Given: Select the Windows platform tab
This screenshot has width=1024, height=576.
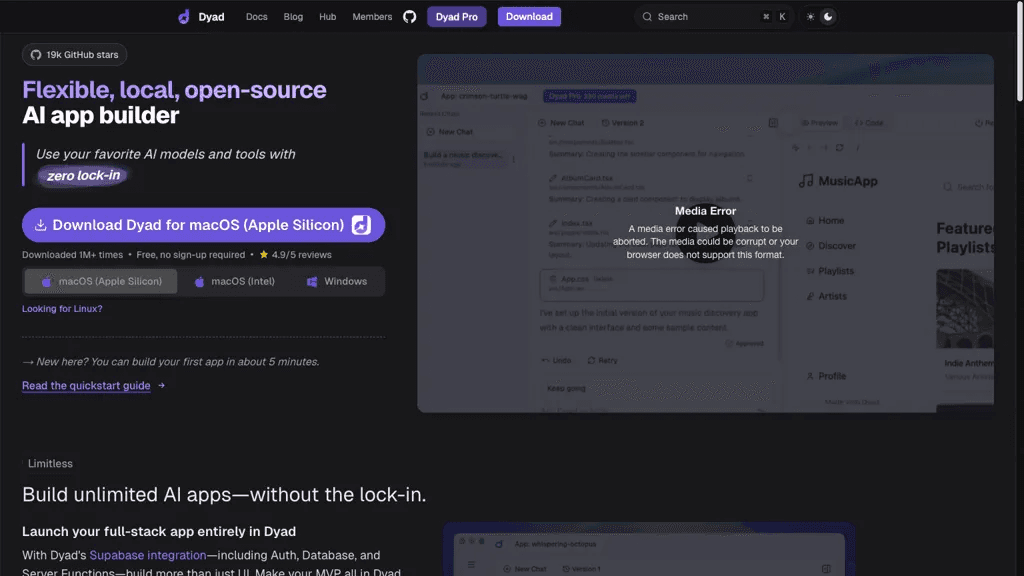Looking at the screenshot, I should pos(337,281).
